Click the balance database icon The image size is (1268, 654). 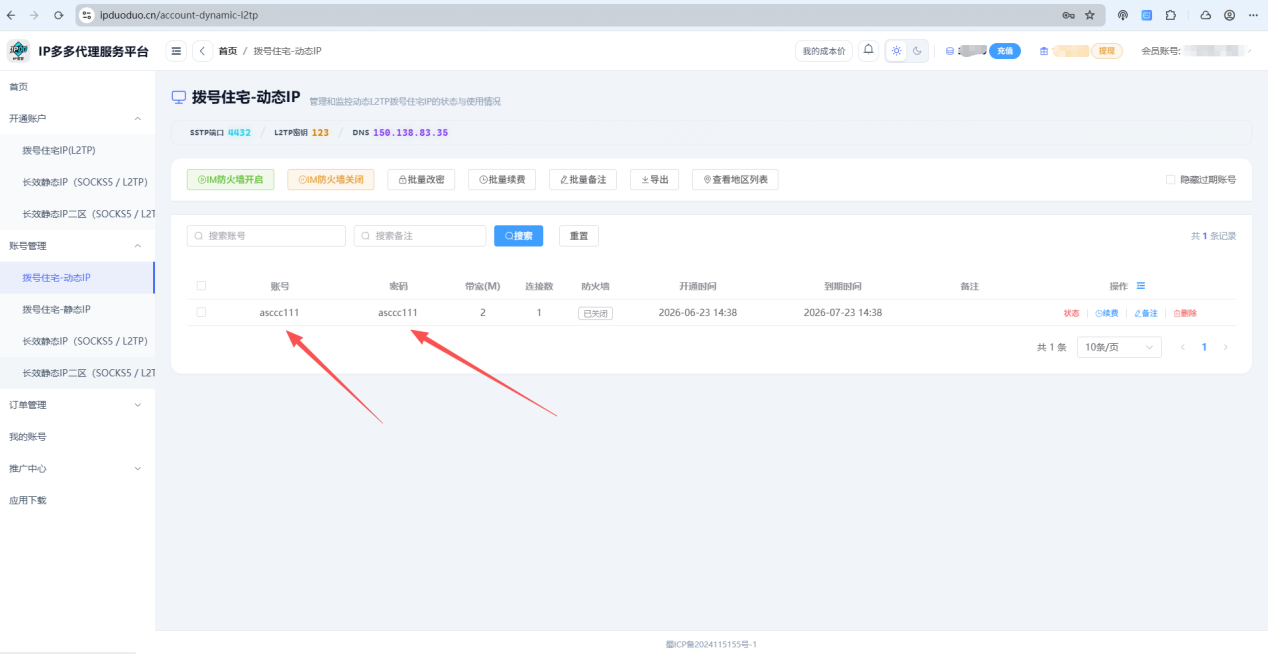(x=950, y=51)
